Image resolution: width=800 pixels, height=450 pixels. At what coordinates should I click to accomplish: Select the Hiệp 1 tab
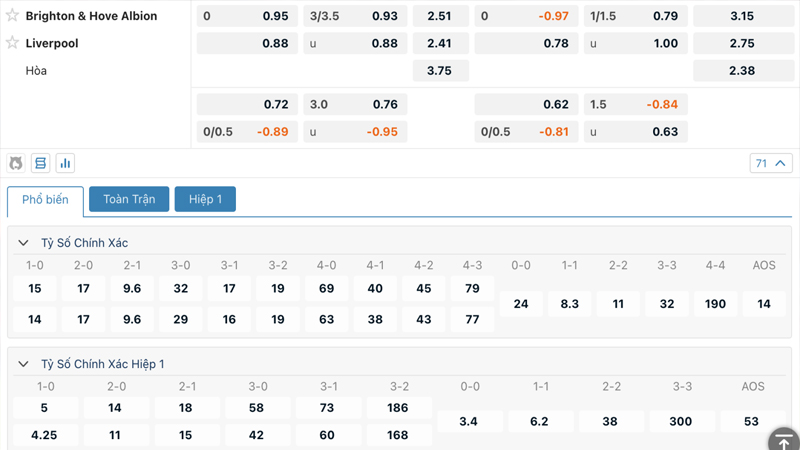point(205,199)
